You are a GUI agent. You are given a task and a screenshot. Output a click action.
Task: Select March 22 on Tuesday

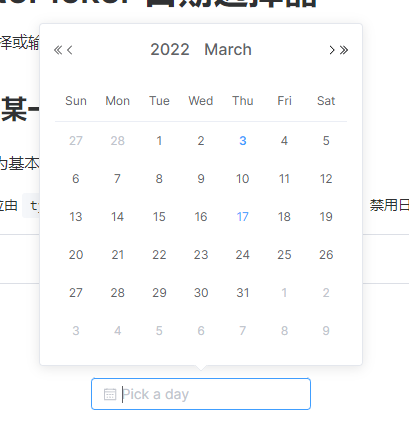(159, 255)
